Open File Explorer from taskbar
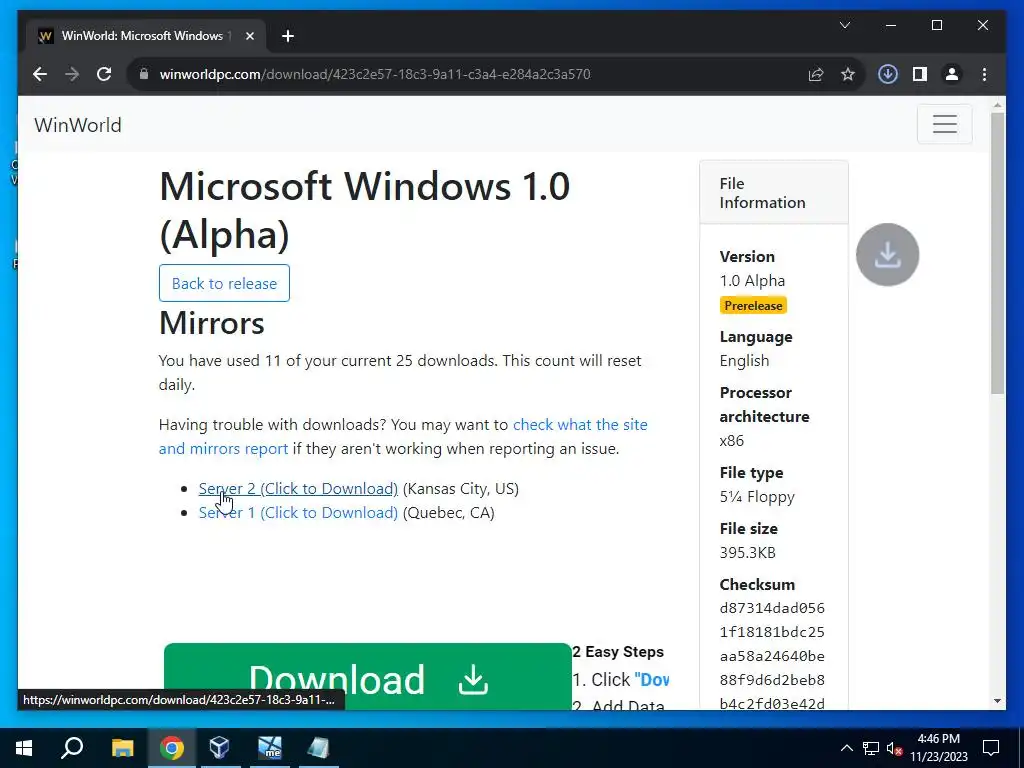 click(x=122, y=748)
